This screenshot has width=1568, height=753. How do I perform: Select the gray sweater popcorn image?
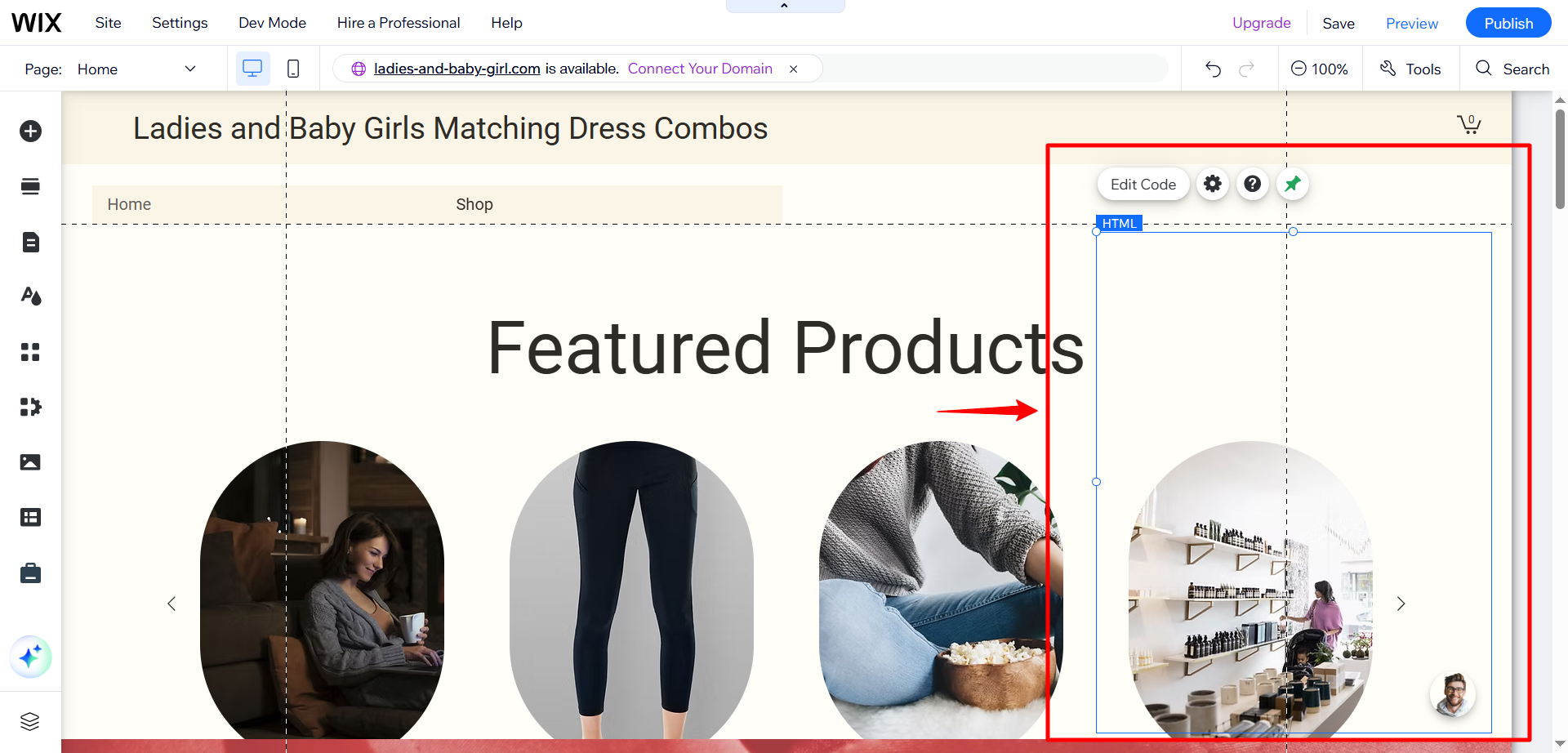(941, 590)
